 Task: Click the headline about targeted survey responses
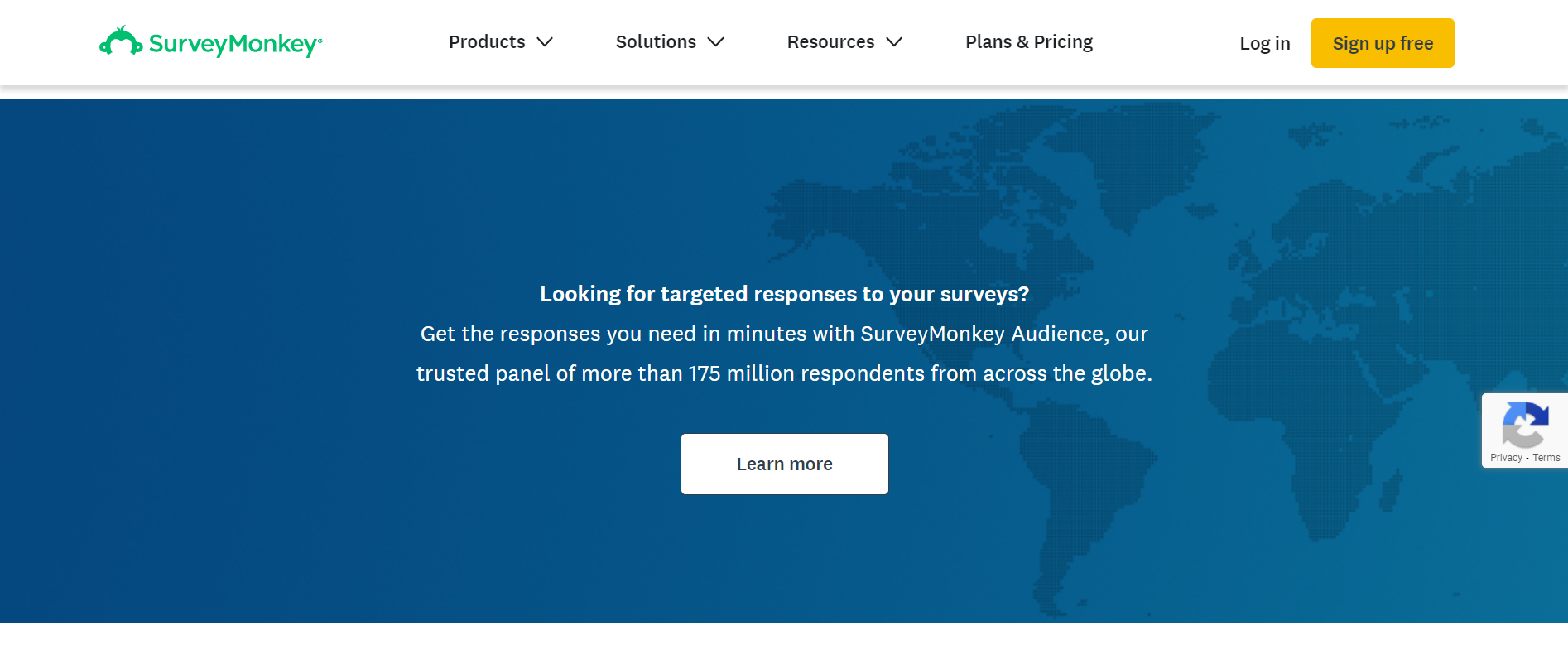coord(784,294)
